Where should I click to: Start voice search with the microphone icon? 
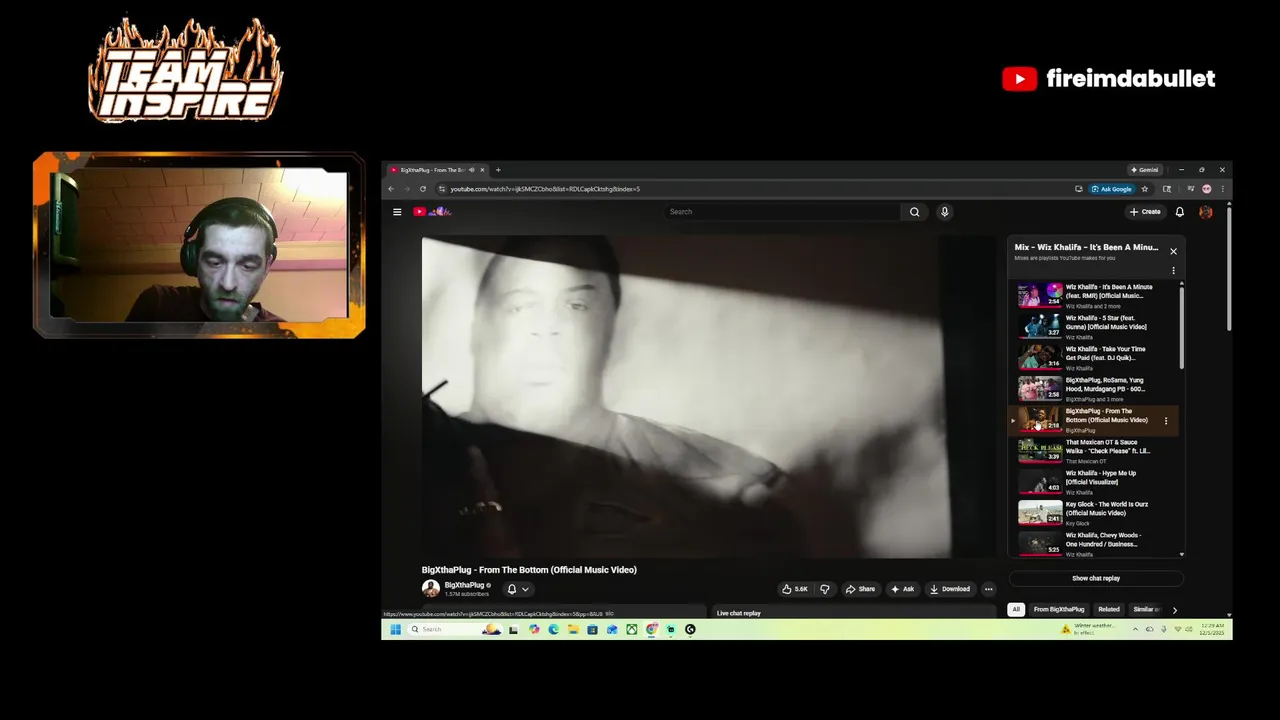pos(944,212)
